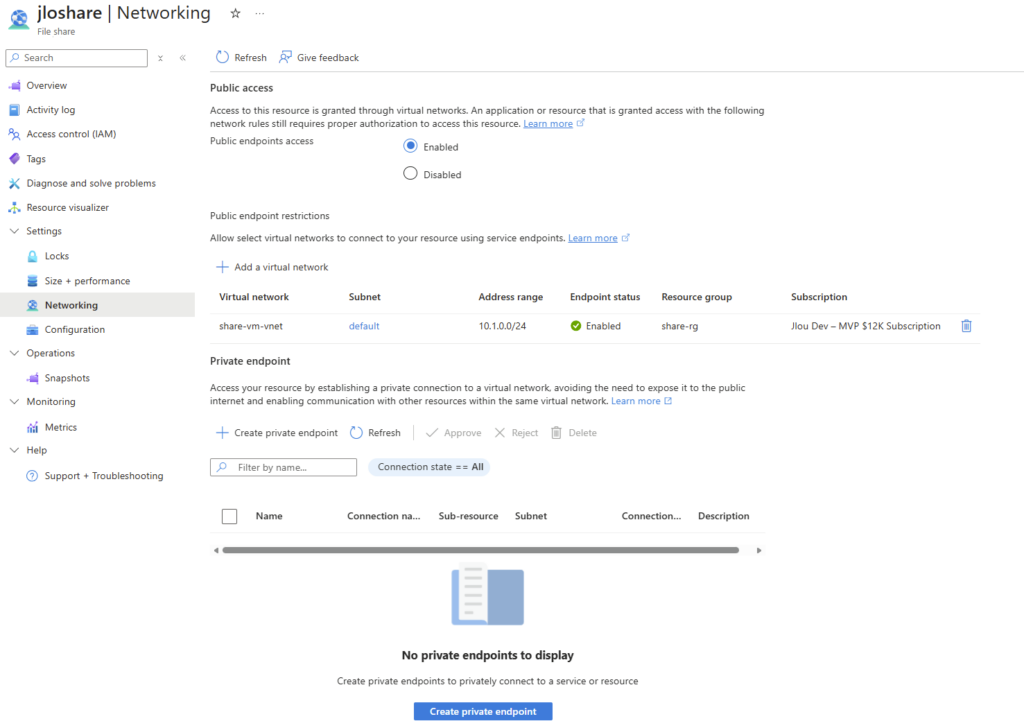Click the share-rg resource group cell
Screen dimensions: 1024x728
point(679,326)
